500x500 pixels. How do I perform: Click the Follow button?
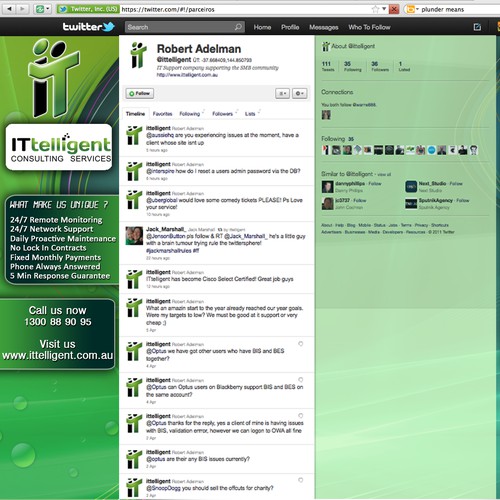[140, 93]
